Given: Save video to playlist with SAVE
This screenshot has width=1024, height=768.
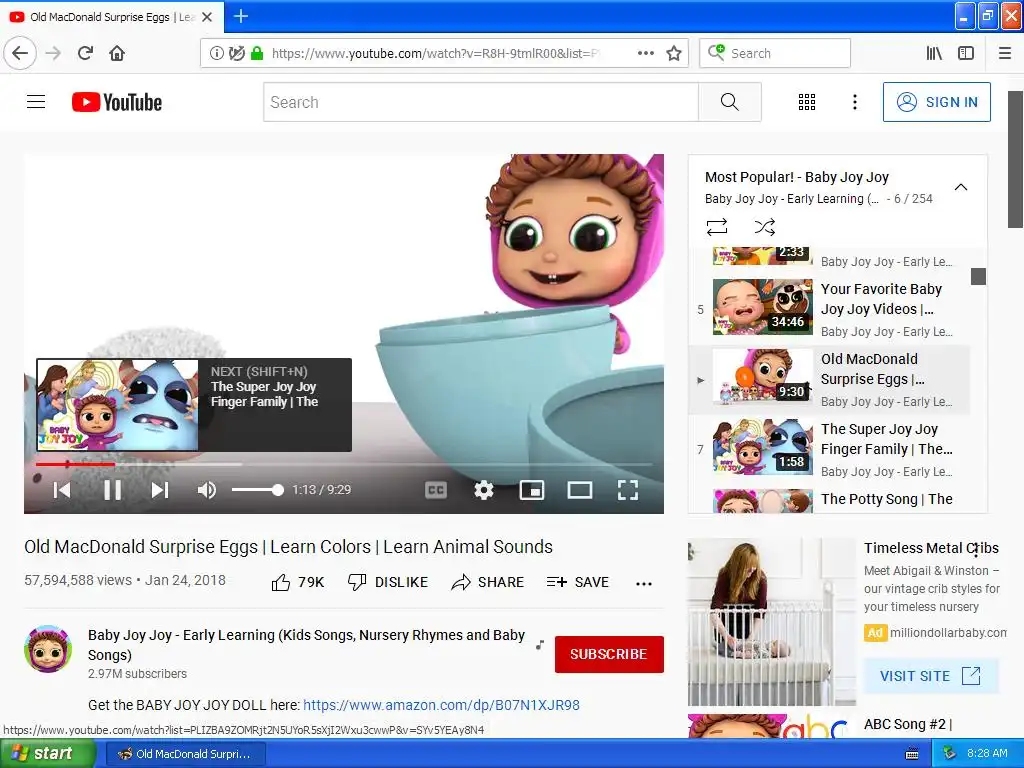Looking at the screenshot, I should 577,582.
